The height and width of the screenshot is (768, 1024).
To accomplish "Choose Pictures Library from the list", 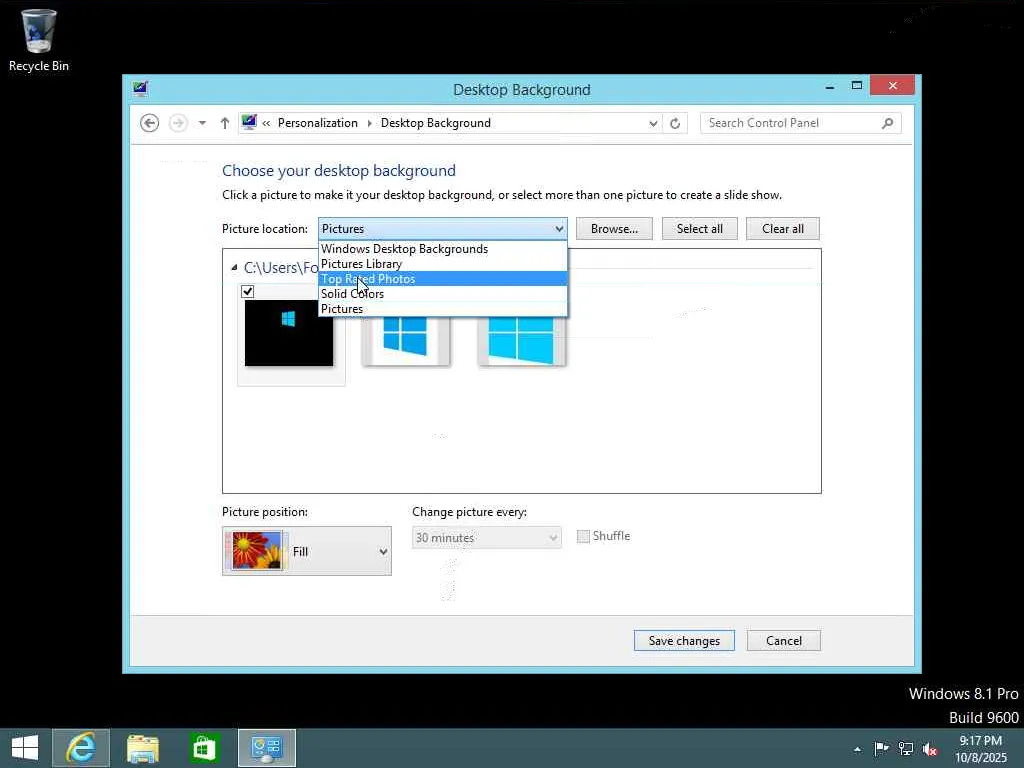I will pyautogui.click(x=443, y=264).
